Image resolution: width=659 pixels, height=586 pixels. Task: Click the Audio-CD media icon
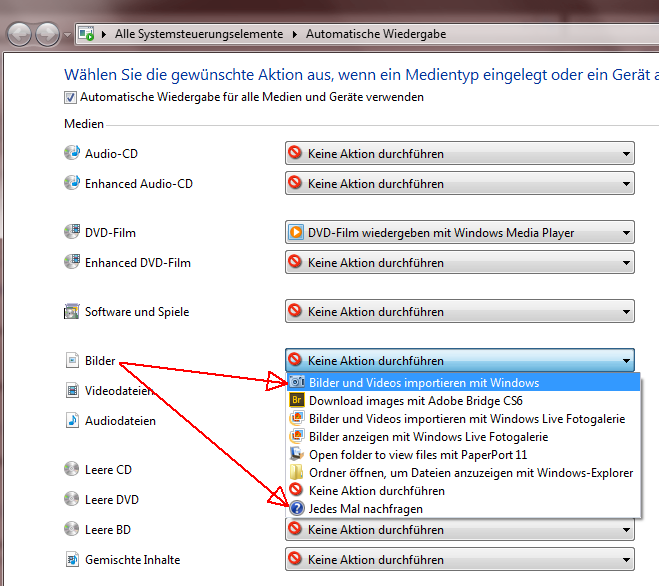(72, 154)
